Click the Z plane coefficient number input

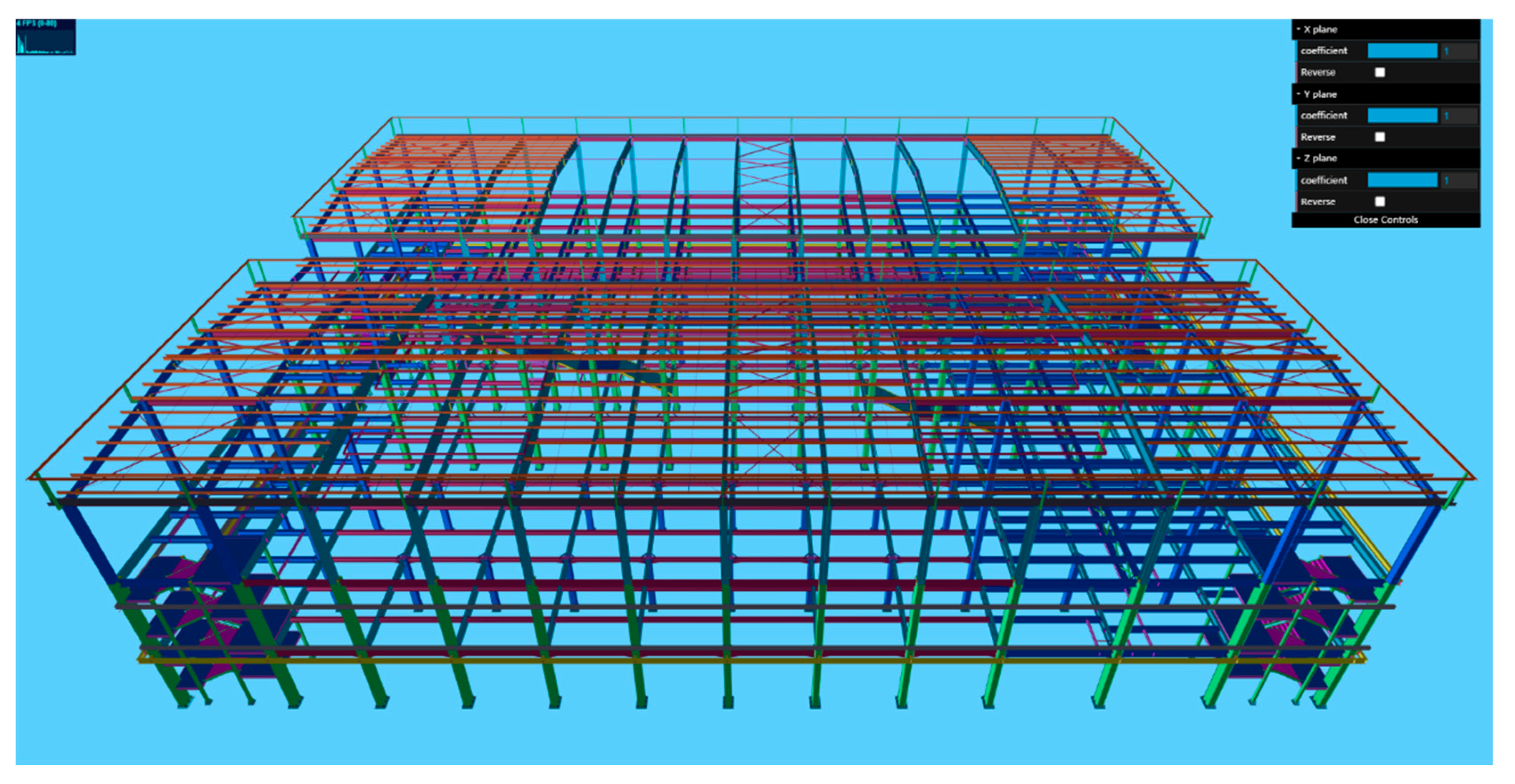coord(1459,180)
